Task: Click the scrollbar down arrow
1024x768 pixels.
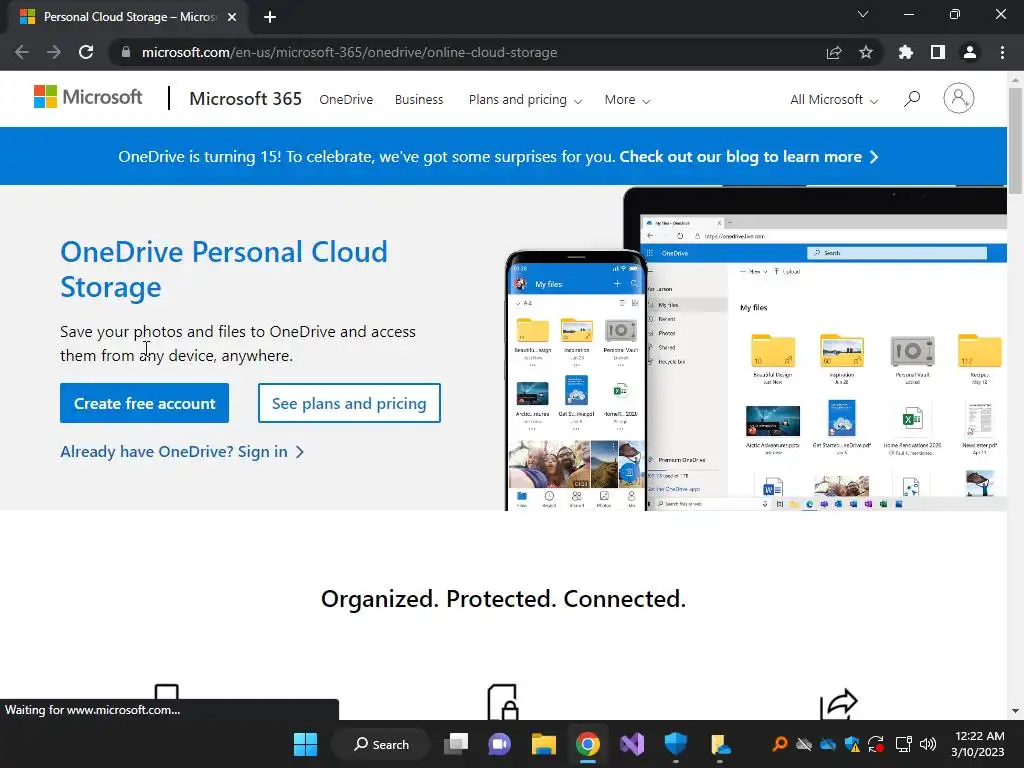Action: pos(1015,711)
